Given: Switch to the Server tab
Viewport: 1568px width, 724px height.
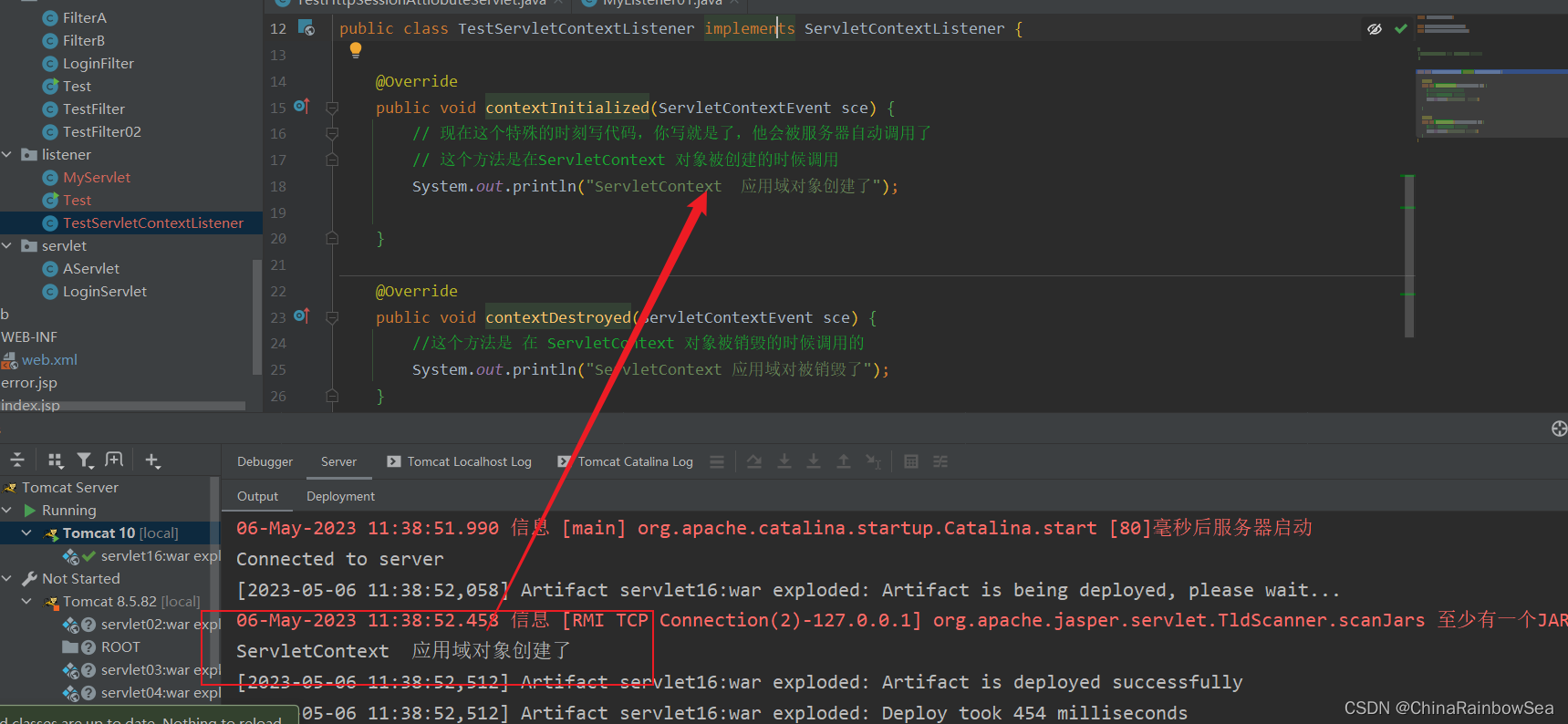Looking at the screenshot, I should [x=338, y=462].
